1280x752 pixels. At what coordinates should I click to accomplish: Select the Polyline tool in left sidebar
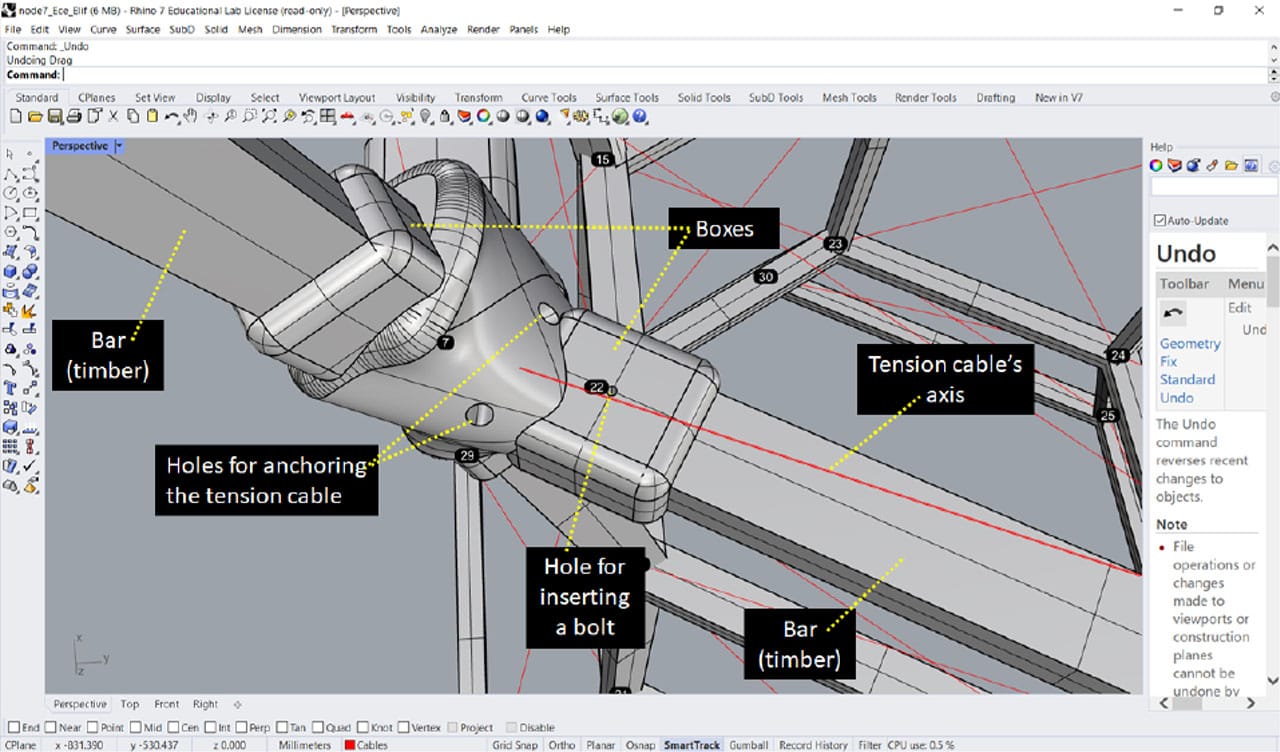(x=9, y=174)
